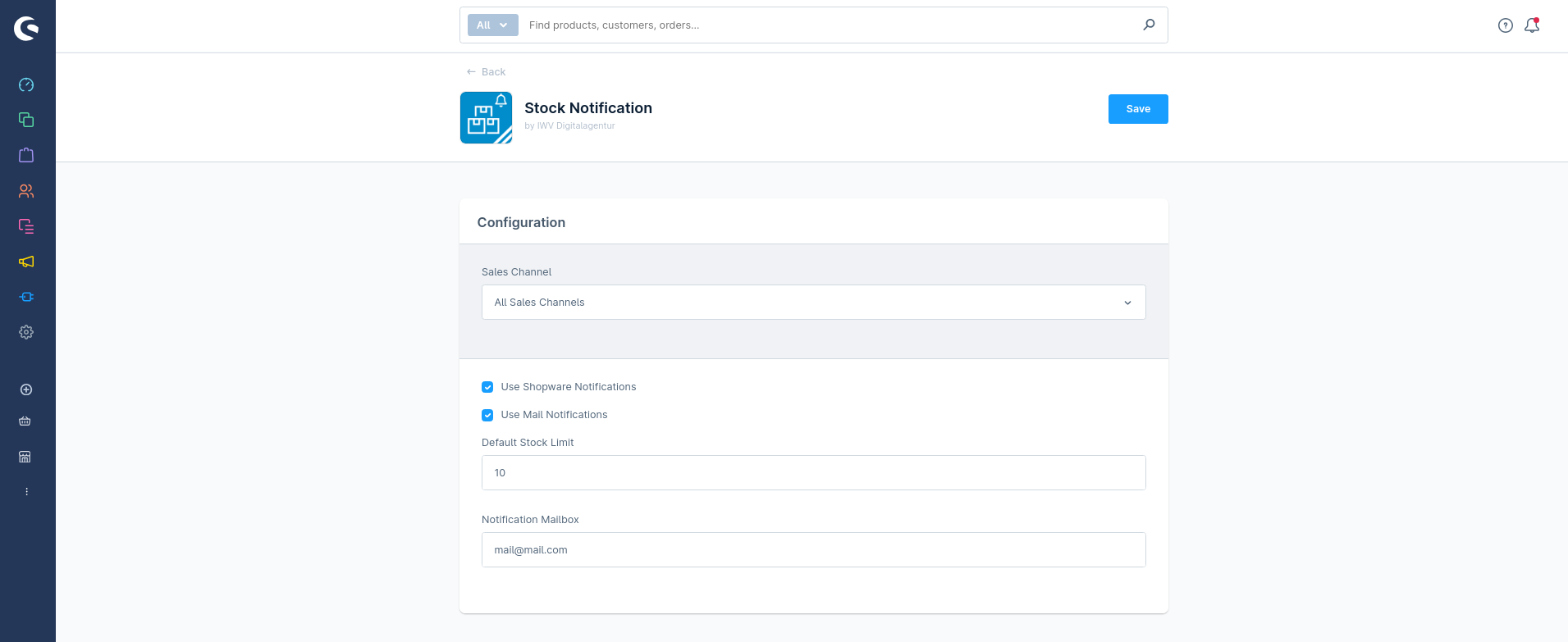This screenshot has height=642, width=1568.
Task: Click the Use Shopware Notifications label
Action: [569, 387]
